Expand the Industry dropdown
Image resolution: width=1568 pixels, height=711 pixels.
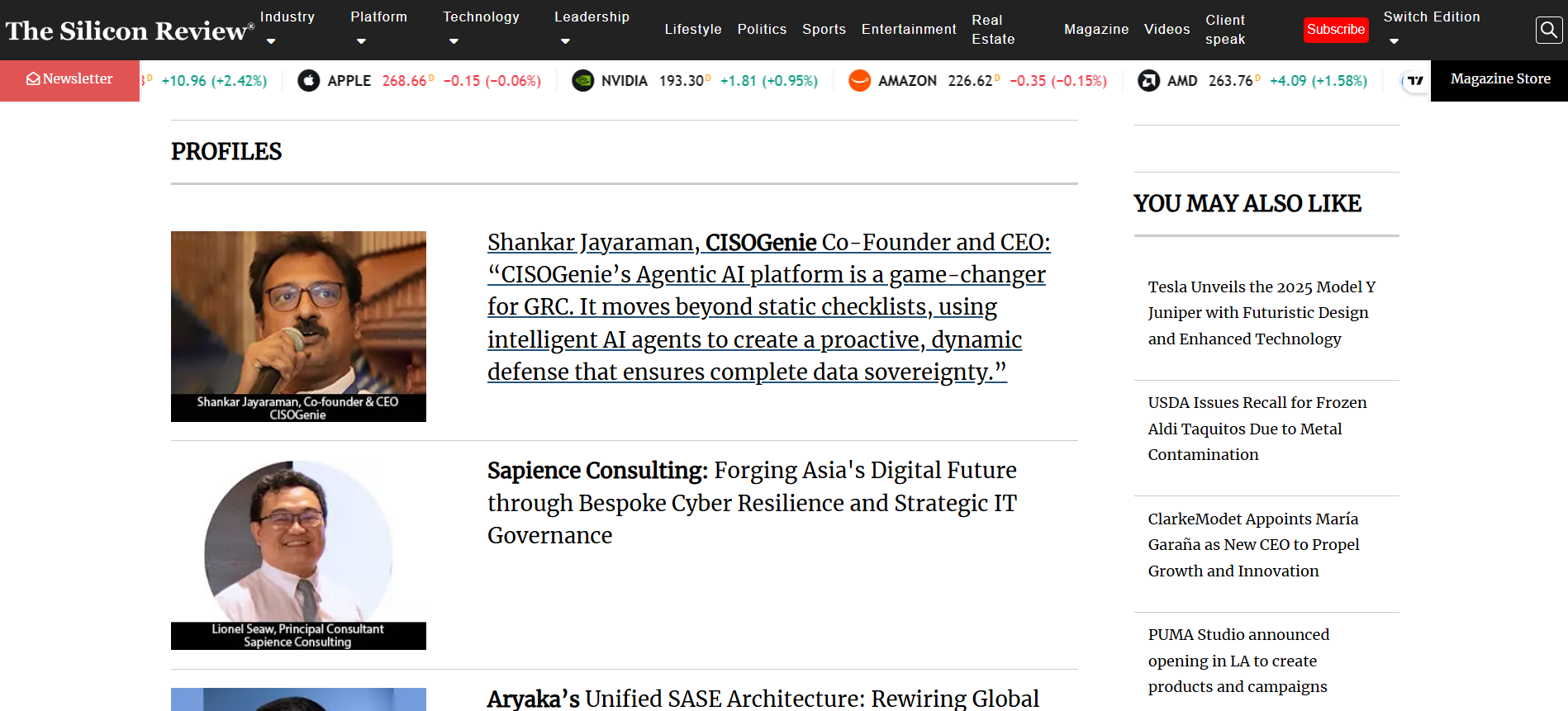pyautogui.click(x=287, y=17)
